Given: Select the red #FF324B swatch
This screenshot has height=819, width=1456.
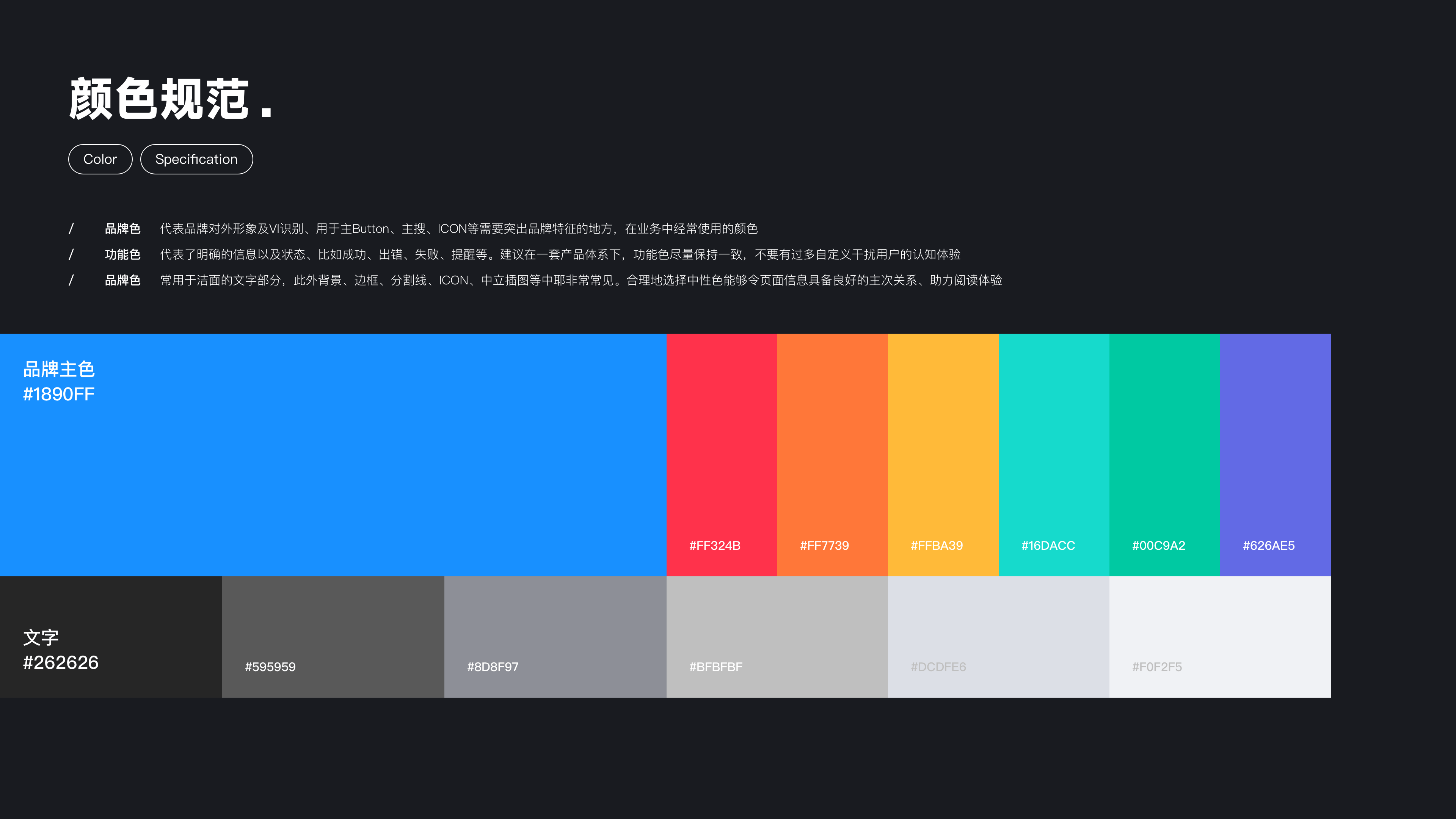Looking at the screenshot, I should 722,455.
